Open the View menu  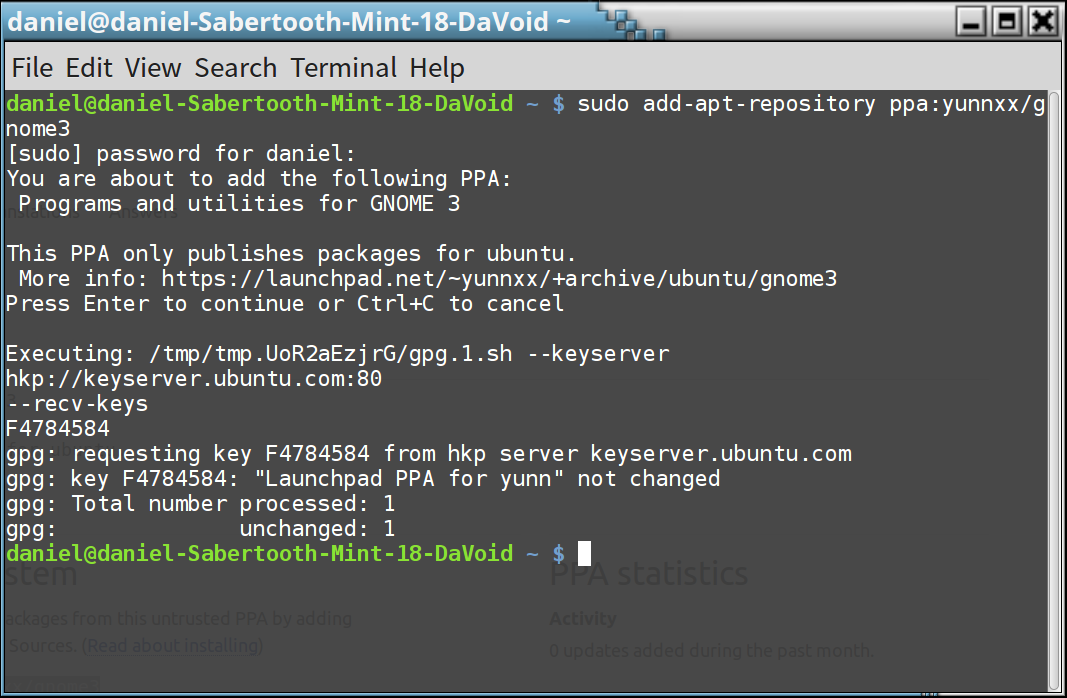[x=152, y=68]
